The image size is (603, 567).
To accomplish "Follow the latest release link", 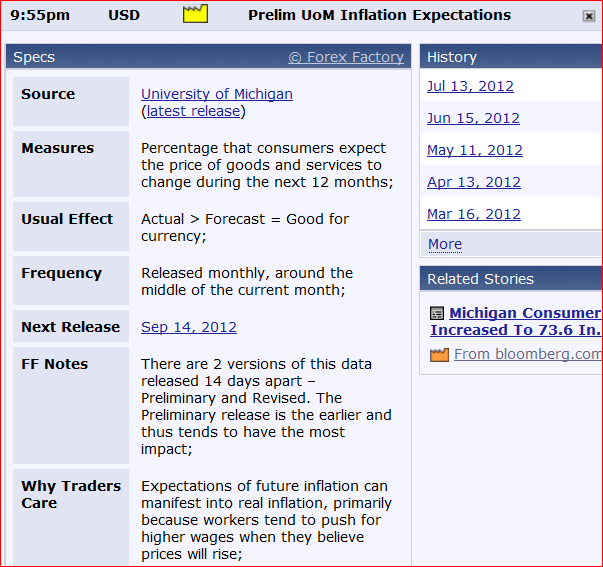I will tap(193, 111).
